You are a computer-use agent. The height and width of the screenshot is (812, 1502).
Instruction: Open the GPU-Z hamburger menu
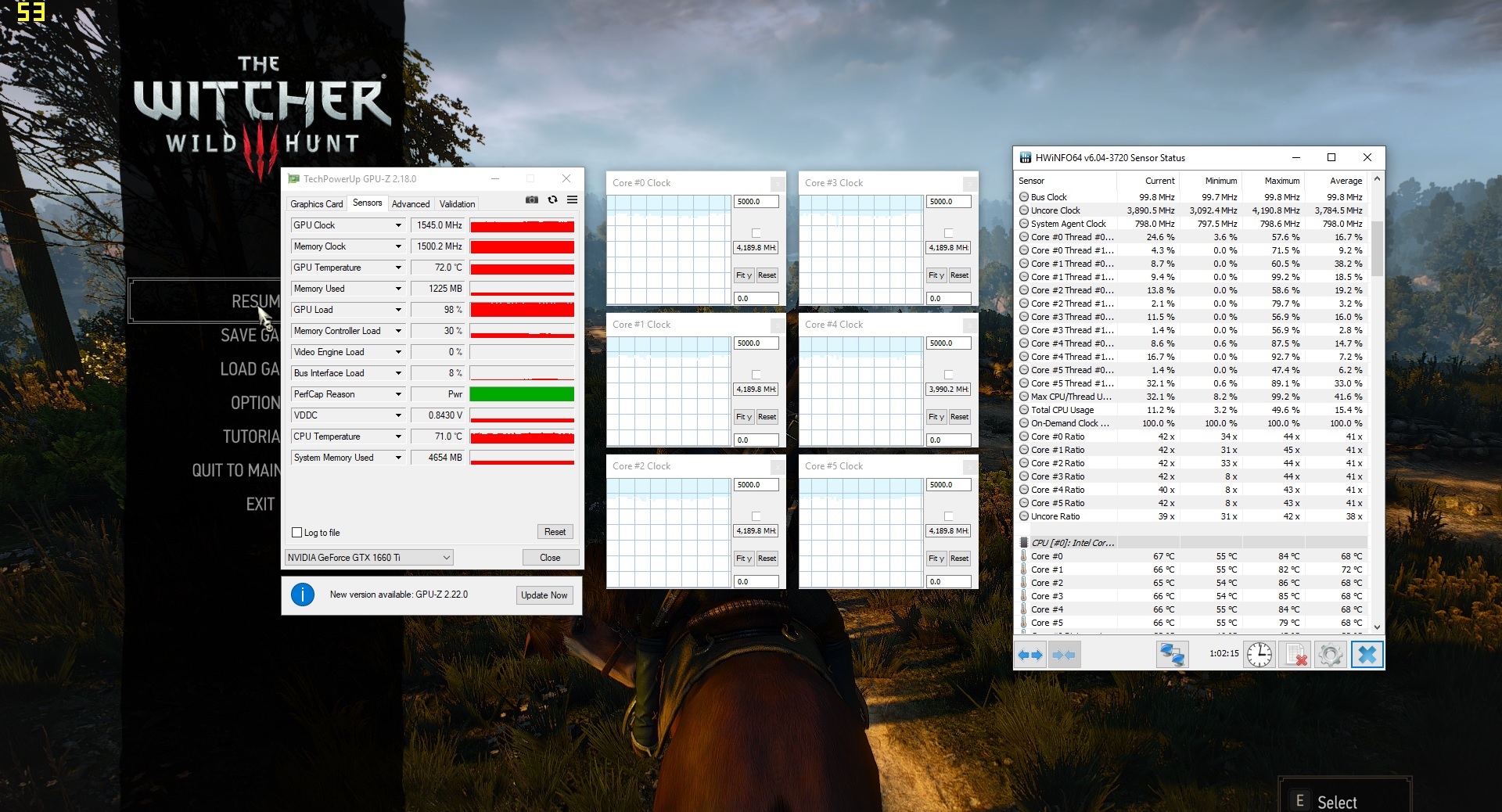(x=573, y=199)
